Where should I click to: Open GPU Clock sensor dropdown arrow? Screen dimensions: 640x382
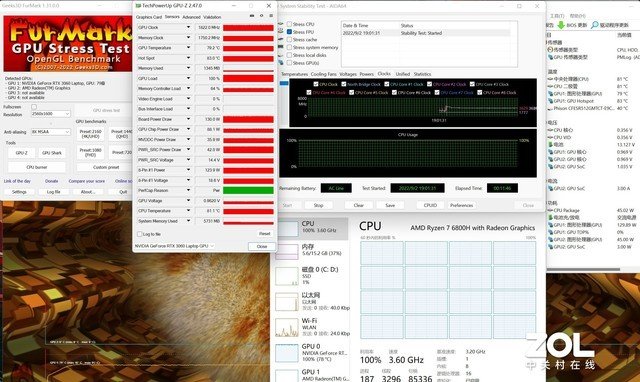pos(188,27)
